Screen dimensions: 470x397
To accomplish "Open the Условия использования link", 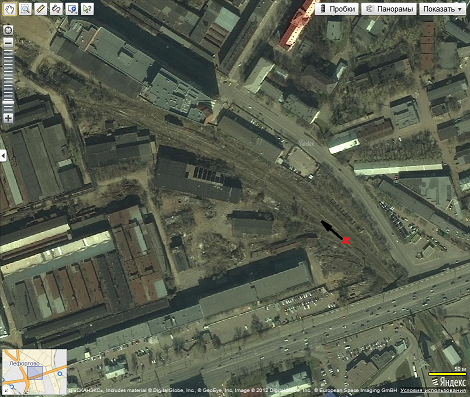I will click(433, 390).
